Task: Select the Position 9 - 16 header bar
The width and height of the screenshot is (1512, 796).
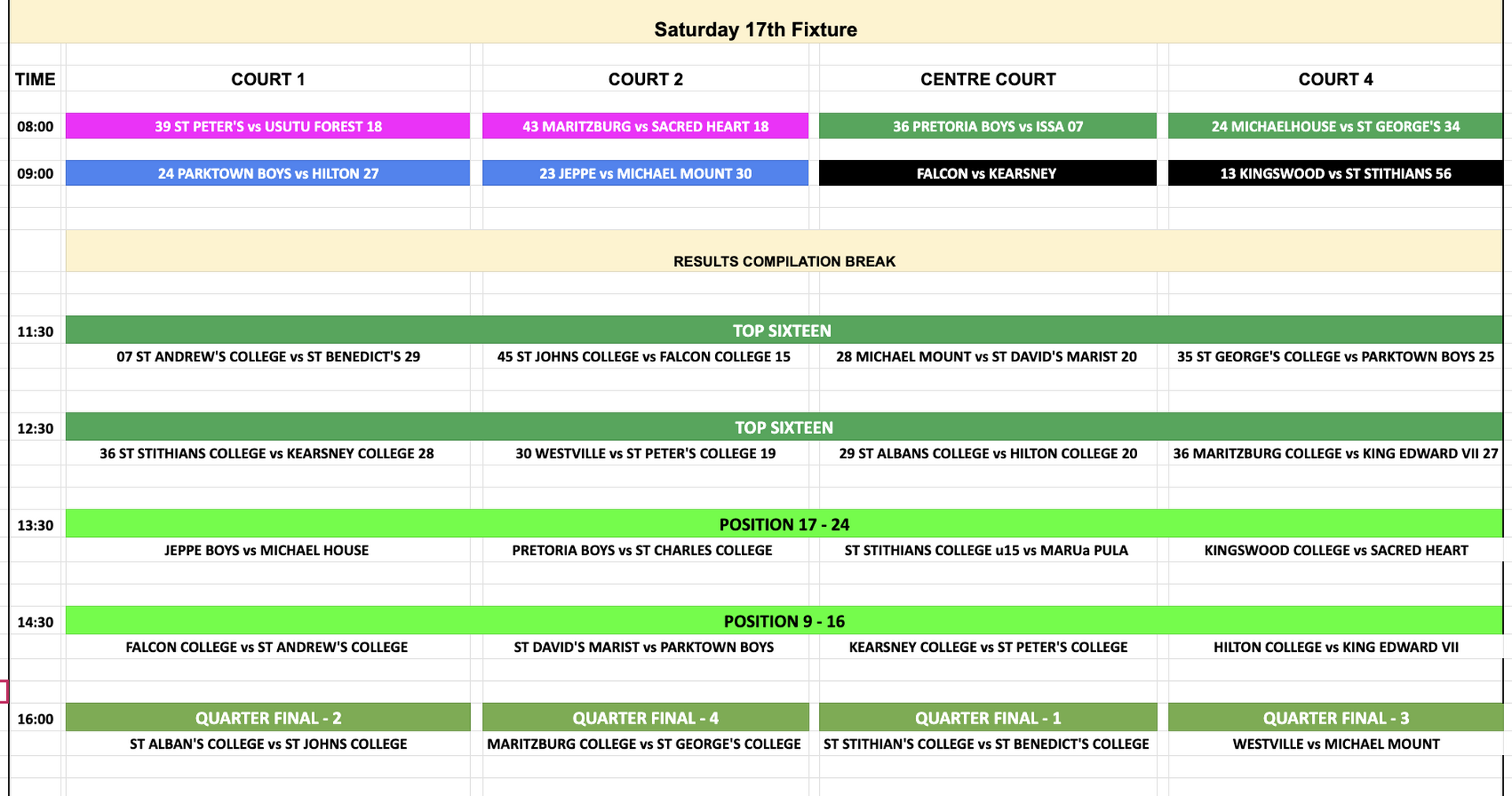Action: [784, 621]
